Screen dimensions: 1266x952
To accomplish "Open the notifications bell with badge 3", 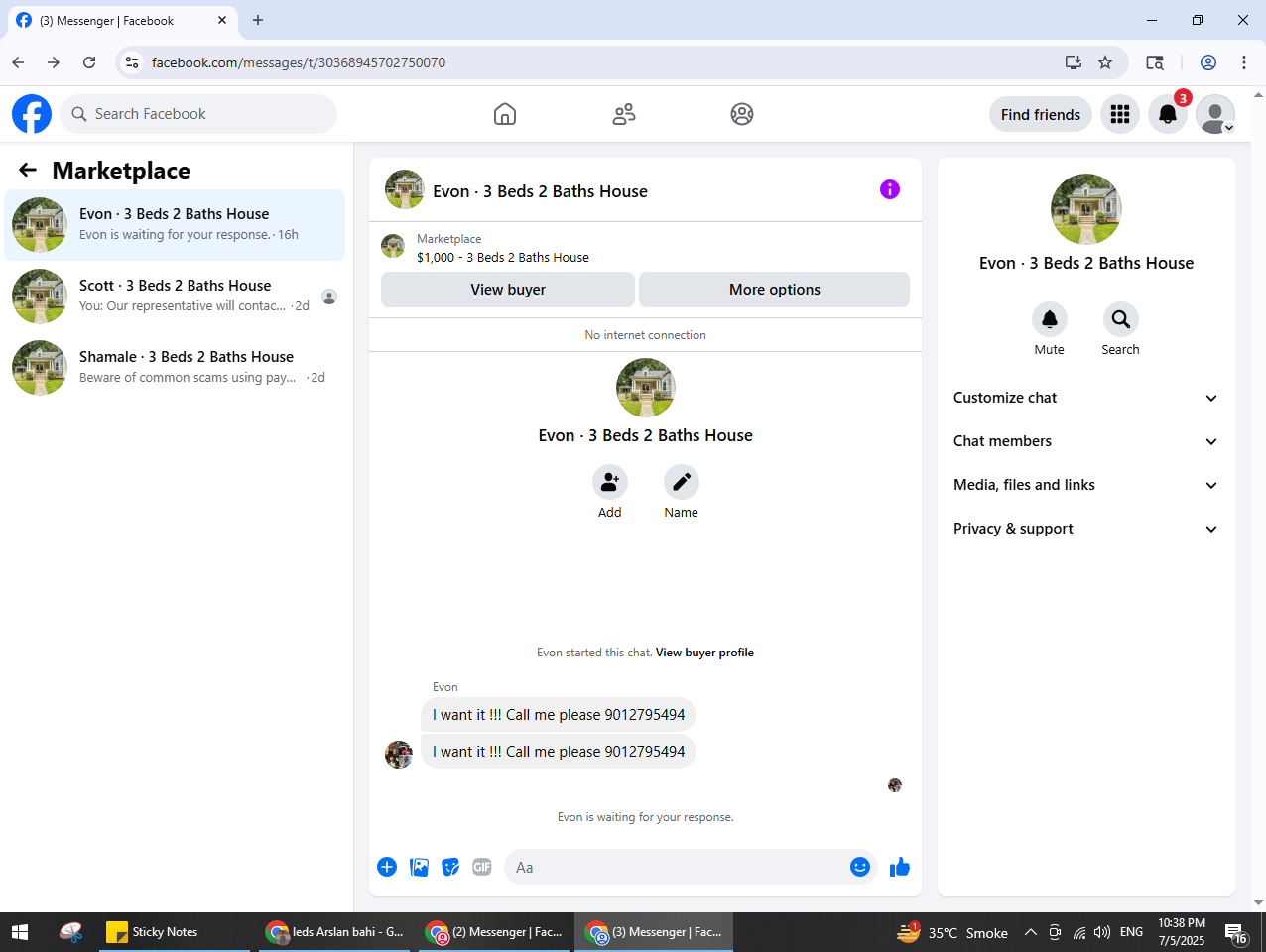I will (x=1168, y=114).
